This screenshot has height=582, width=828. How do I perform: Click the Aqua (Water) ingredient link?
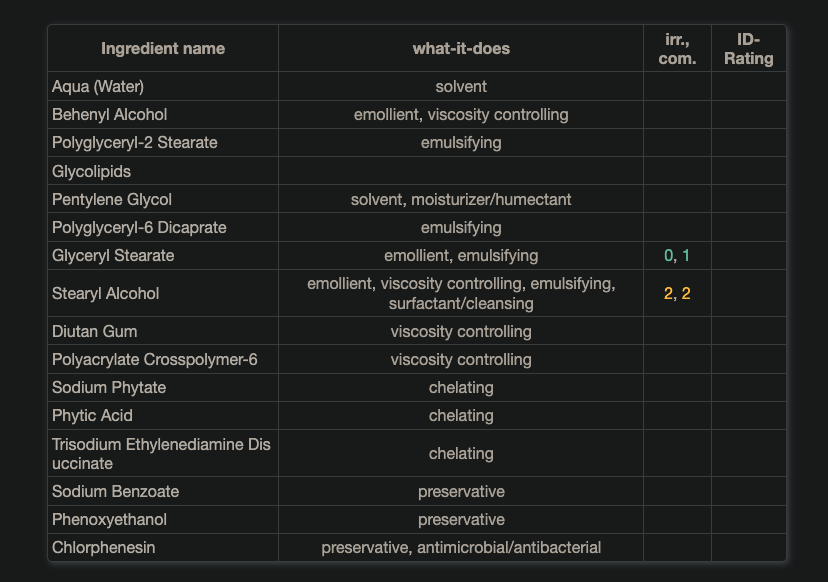(x=98, y=87)
